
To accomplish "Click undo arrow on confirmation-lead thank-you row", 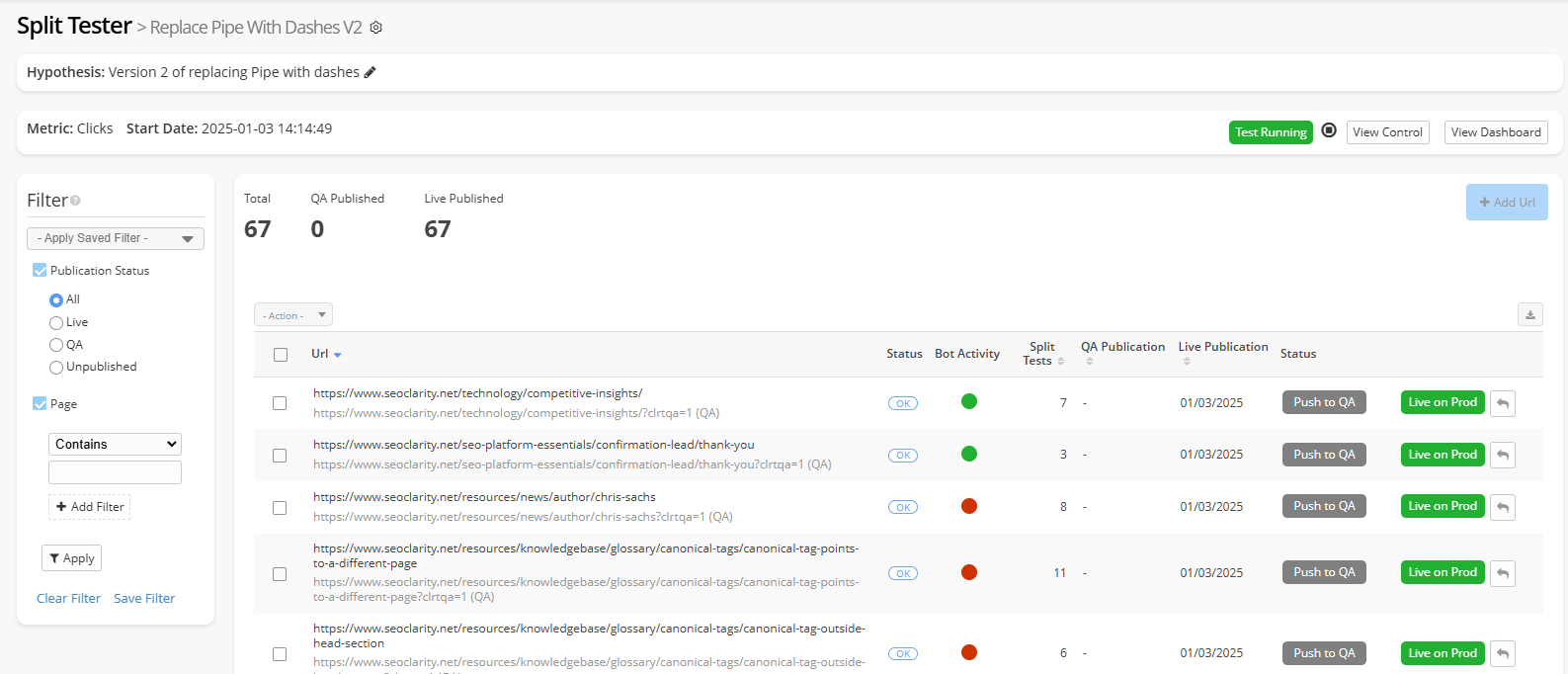I will (x=1502, y=456).
